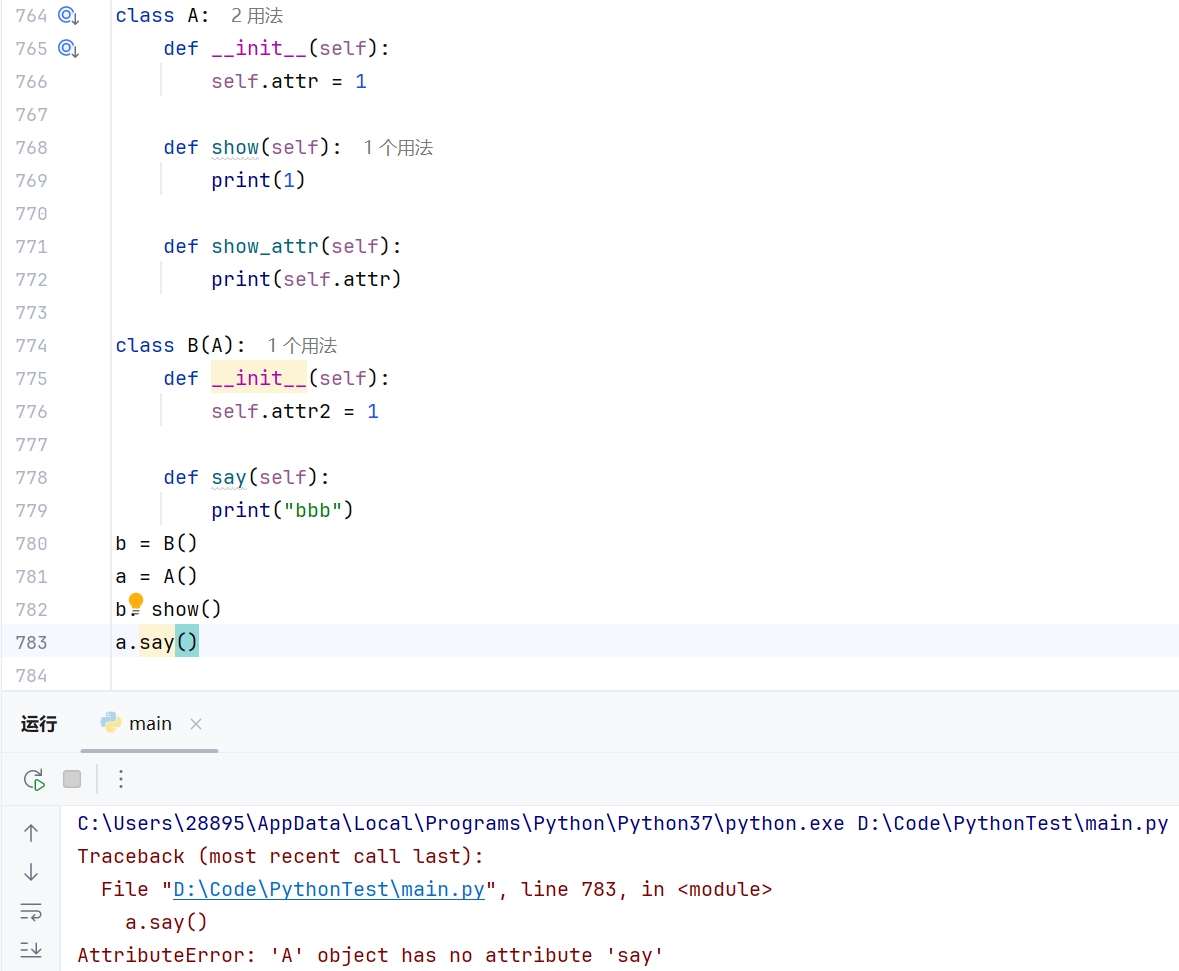Open the run panel more options menu
Image resolution: width=1179 pixels, height=971 pixels.
120,779
